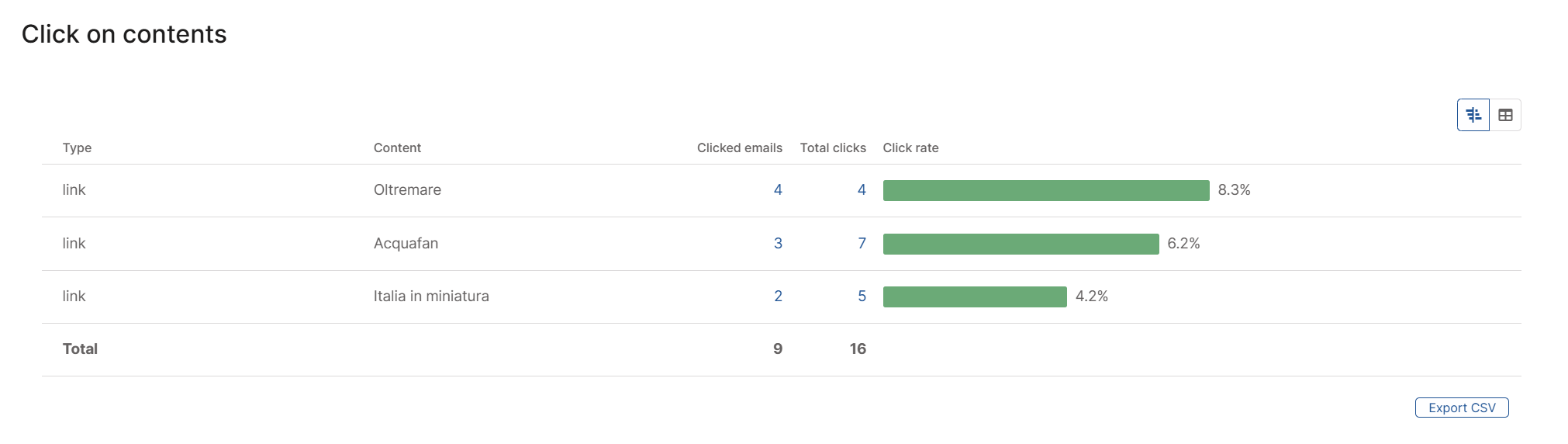Click the Oltremare 8.3% click rate bar
Image resolution: width=1568 pixels, height=444 pixels.
pos(1046,190)
